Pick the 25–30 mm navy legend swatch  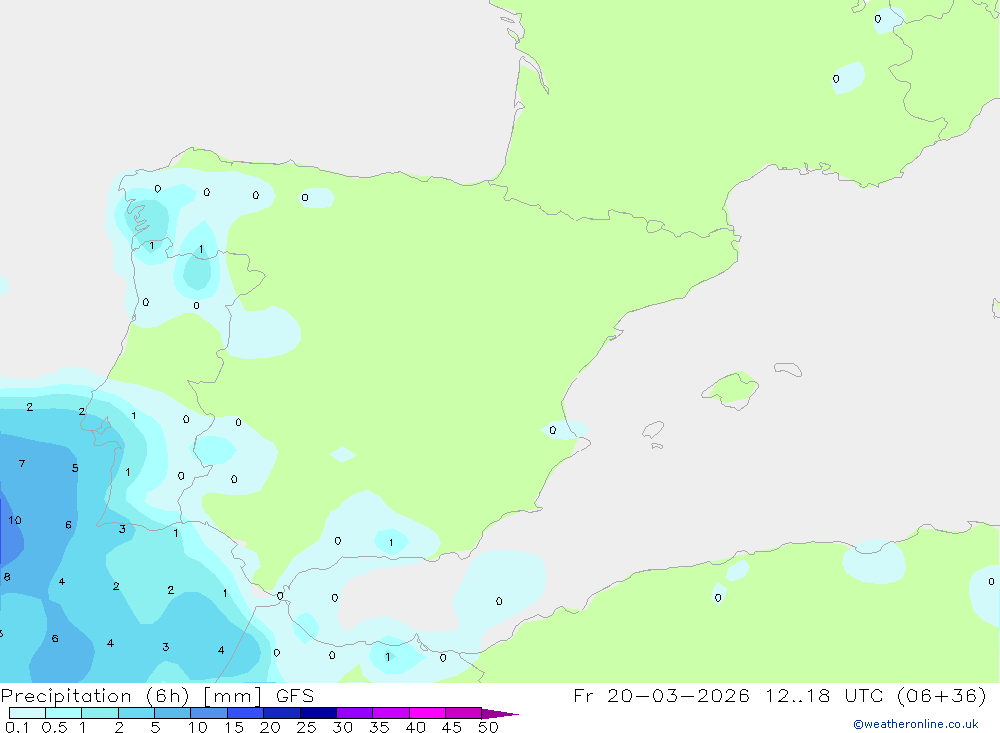click(x=318, y=713)
